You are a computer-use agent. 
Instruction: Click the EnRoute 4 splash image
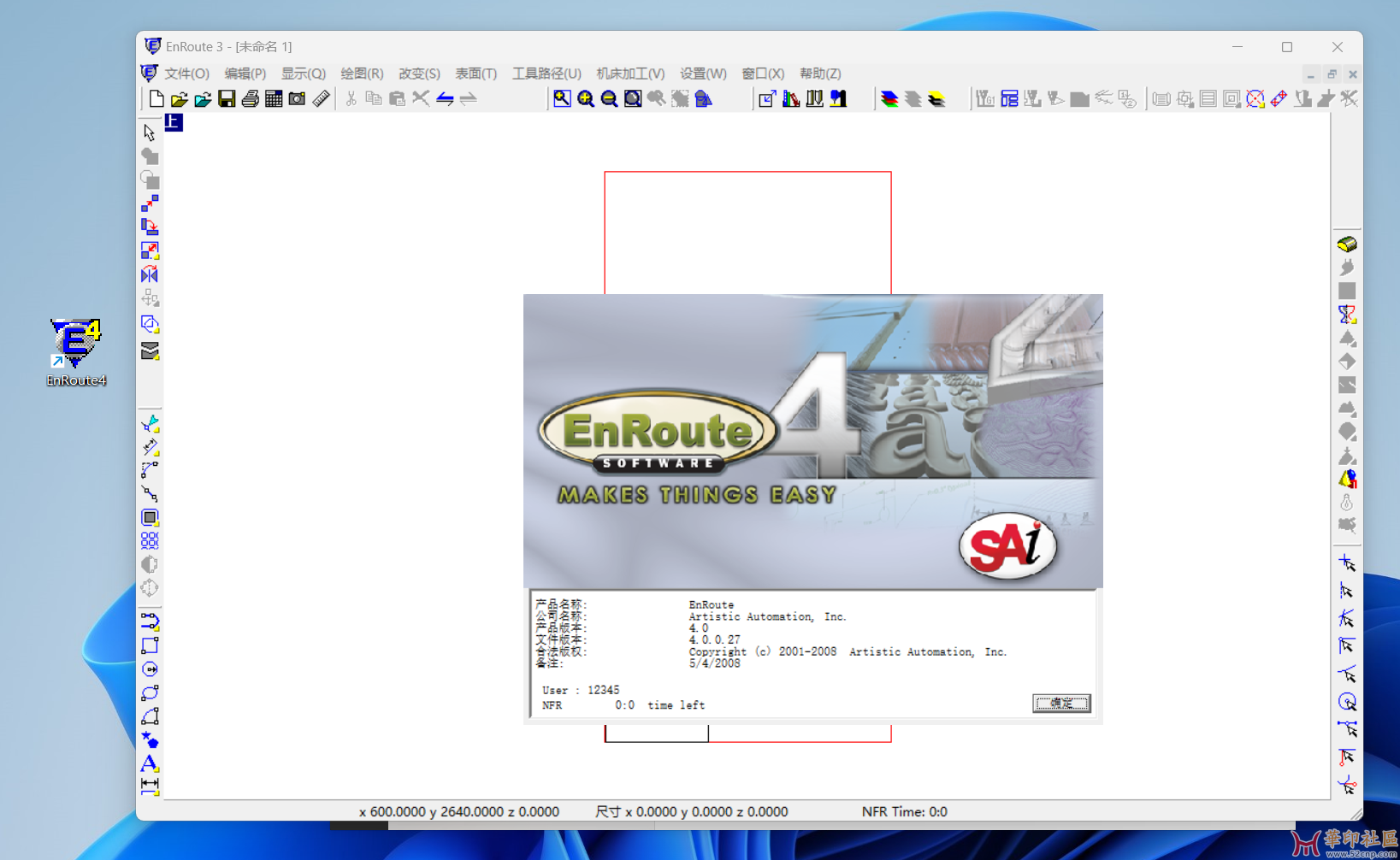tap(812, 441)
